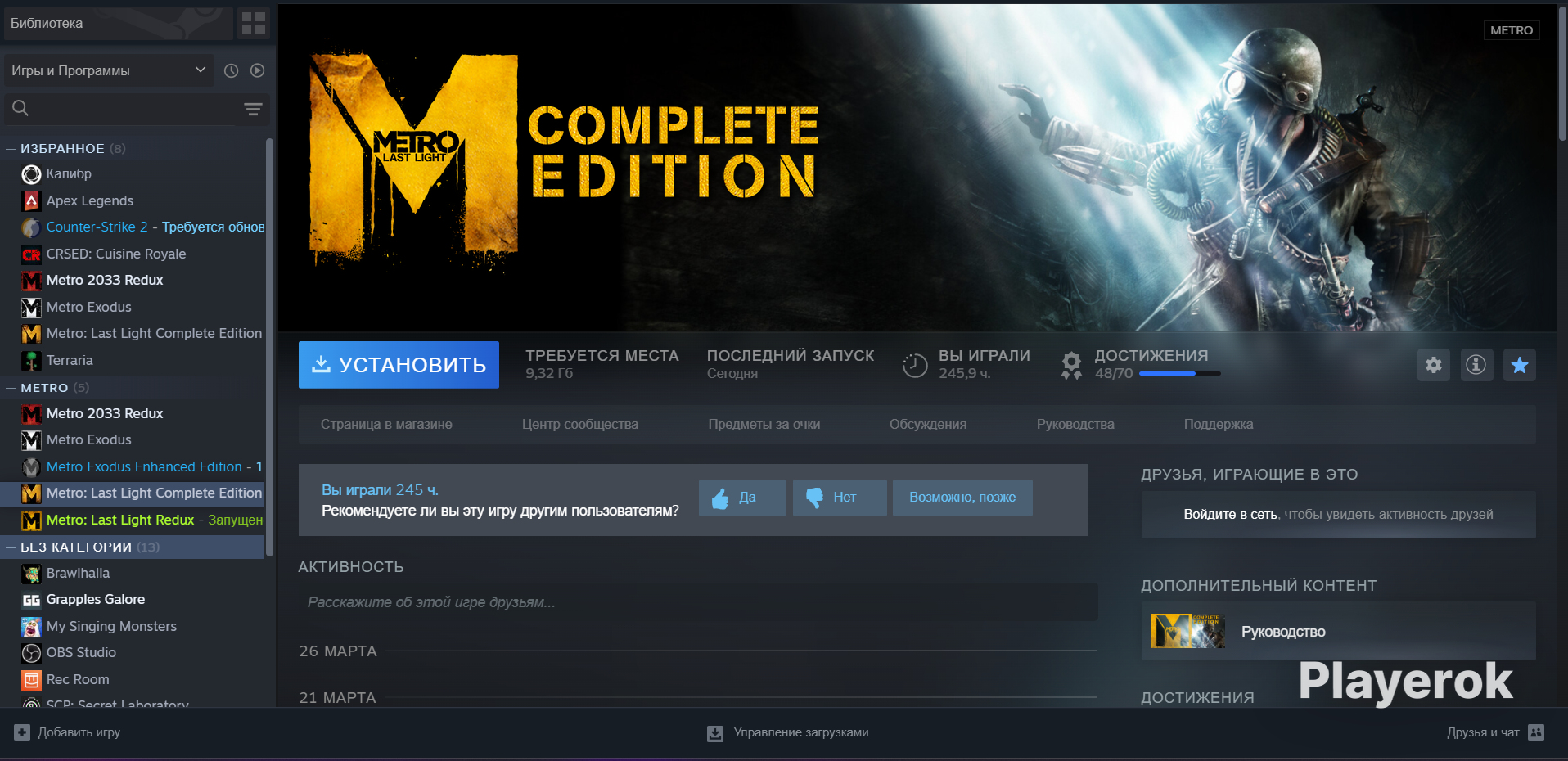Click the activity post input field

point(698,602)
